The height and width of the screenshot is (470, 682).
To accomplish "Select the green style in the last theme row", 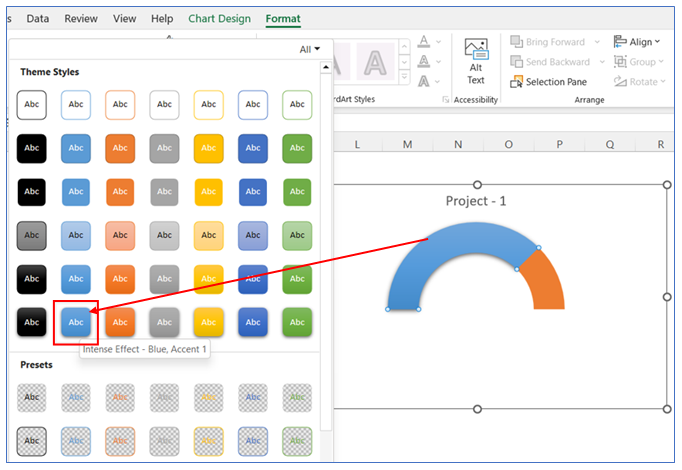I will pyautogui.click(x=297, y=322).
